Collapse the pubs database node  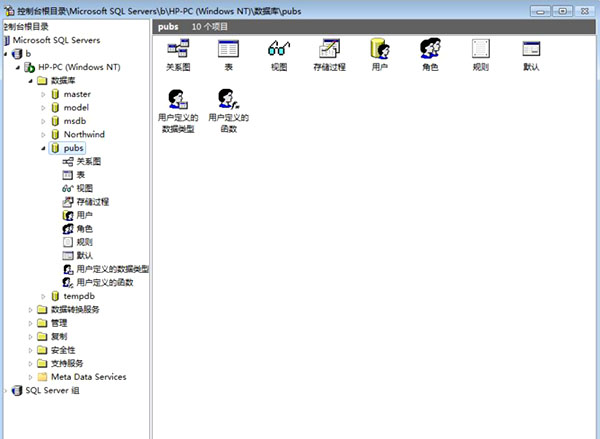click(43, 148)
